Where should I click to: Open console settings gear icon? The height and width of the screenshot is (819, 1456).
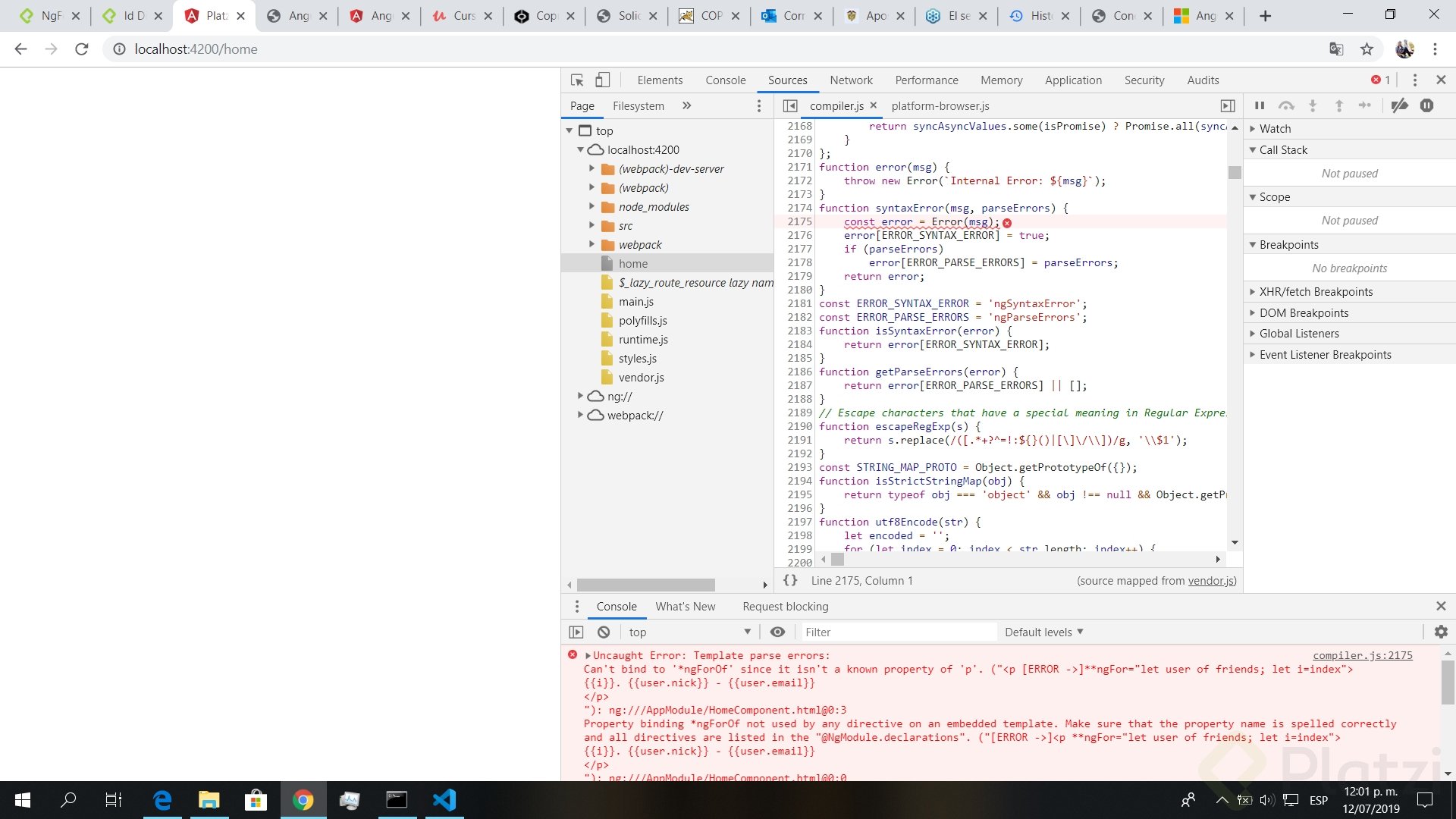1441,632
